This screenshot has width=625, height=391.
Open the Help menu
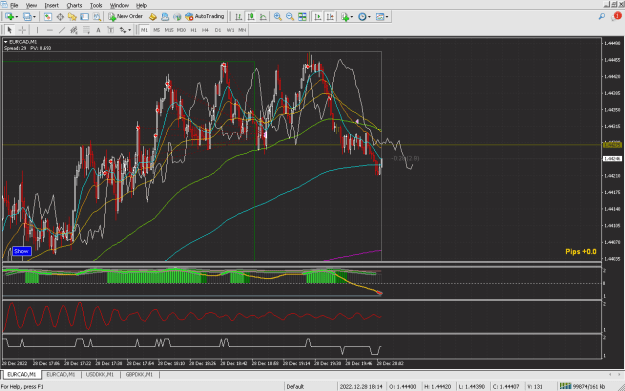click(142, 6)
